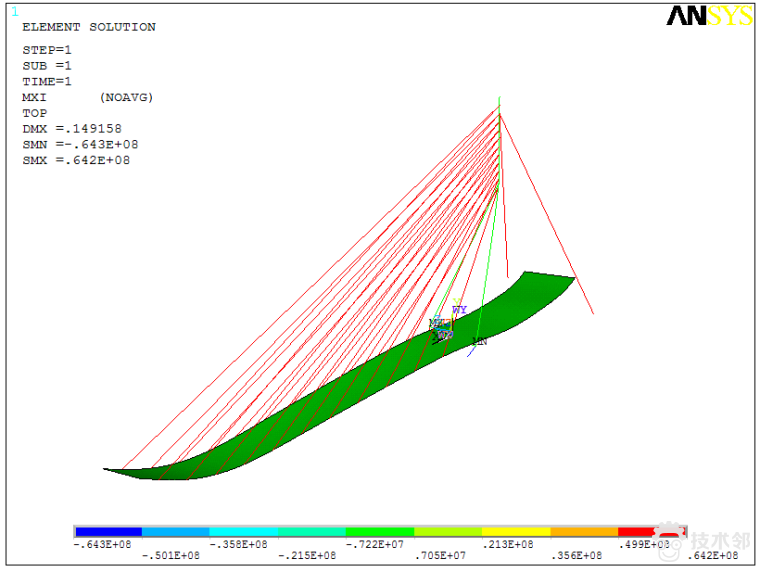Click the ANSYS logo in top-right corner
This screenshot has height=572, width=760.
710,16
